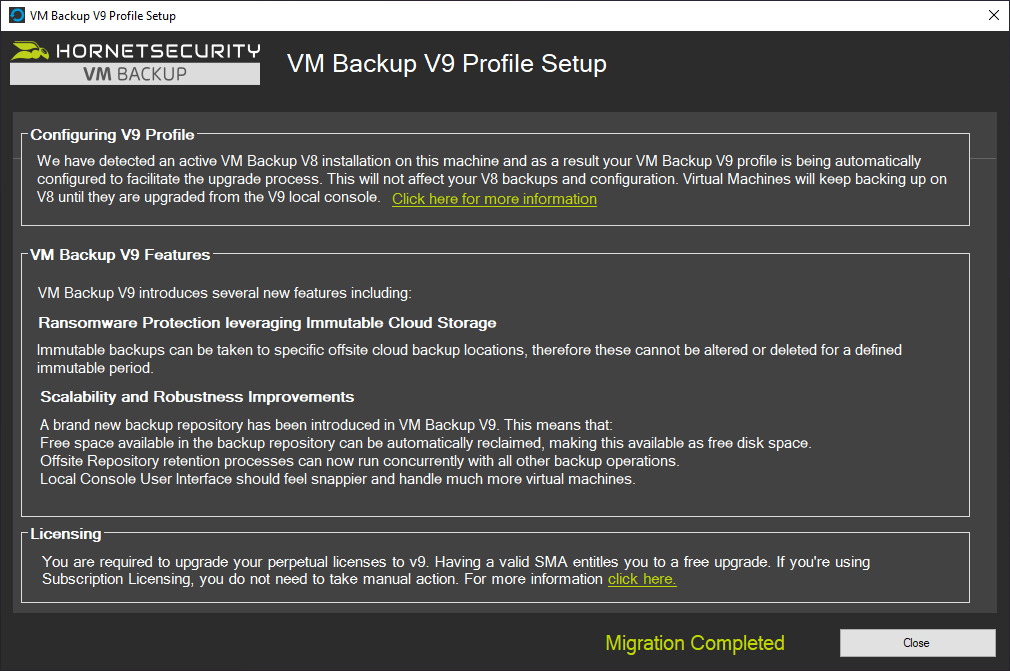Screen dimensions: 1010x671
Task: Open 'Click here for more information' link
Action: (x=494, y=198)
